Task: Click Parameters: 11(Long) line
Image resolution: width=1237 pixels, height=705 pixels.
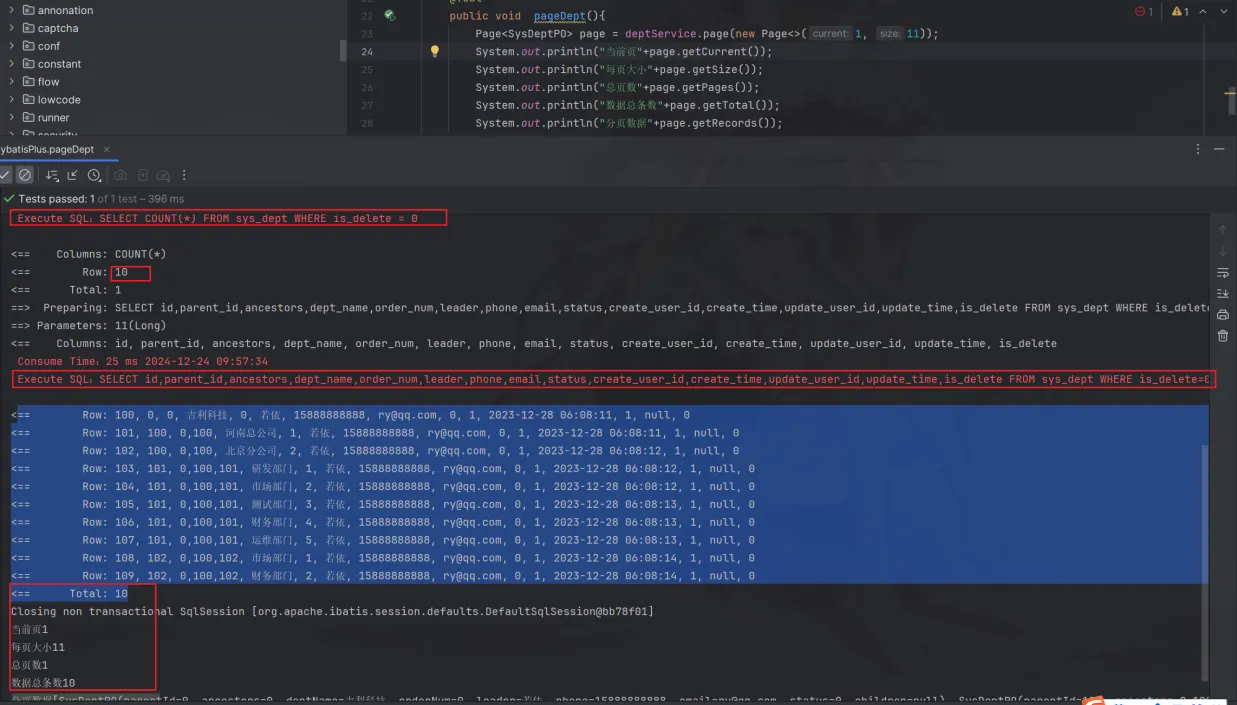Action: point(89,326)
